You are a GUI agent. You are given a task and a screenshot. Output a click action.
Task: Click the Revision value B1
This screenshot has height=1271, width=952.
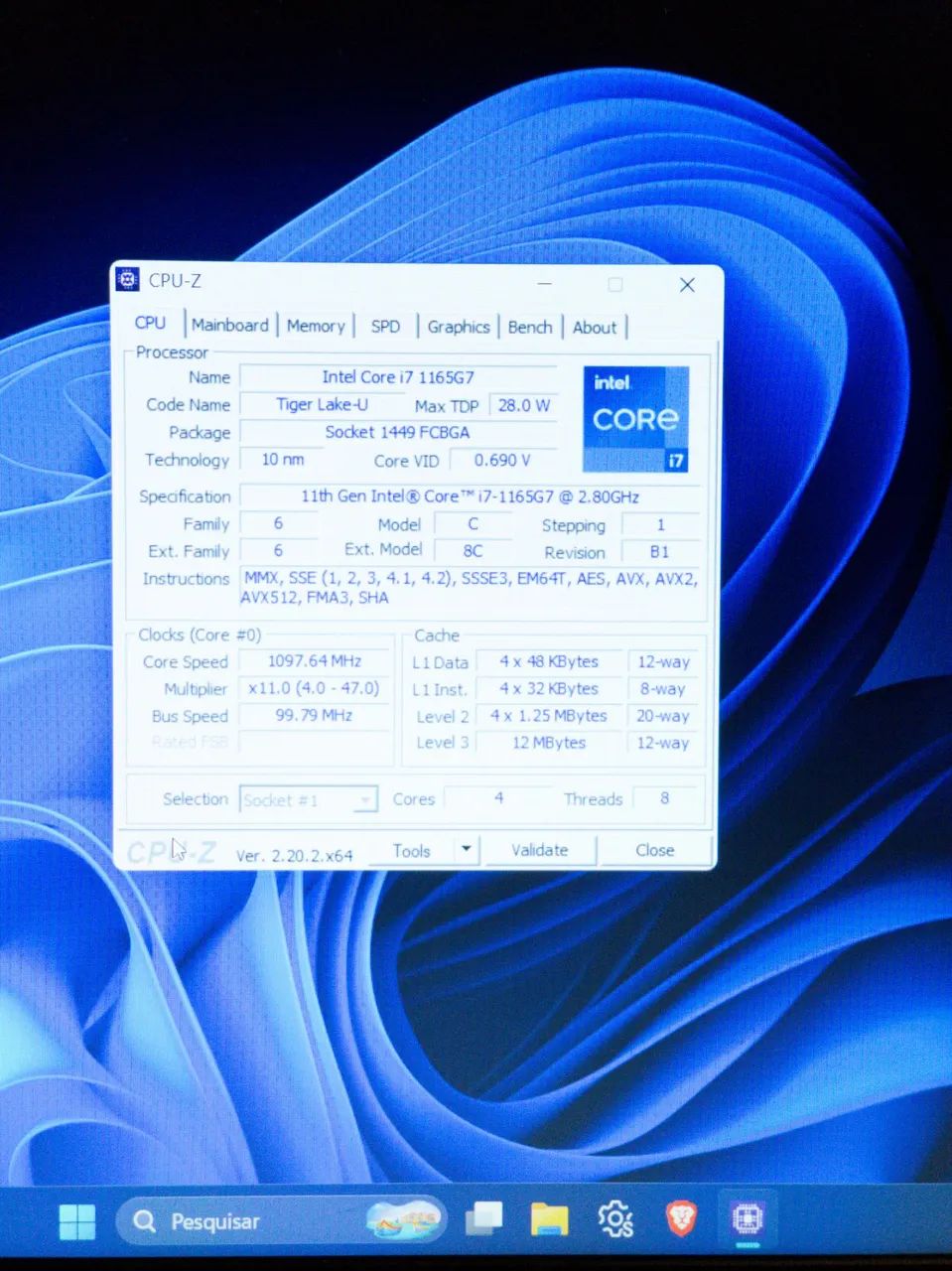(x=660, y=551)
